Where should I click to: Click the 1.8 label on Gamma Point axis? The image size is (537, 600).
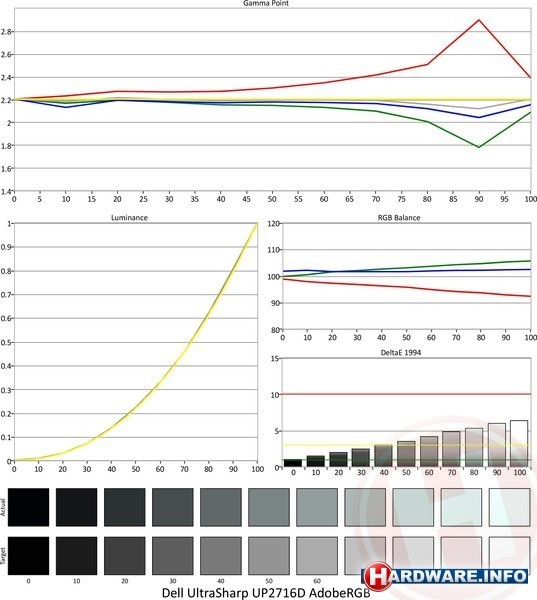[6, 146]
